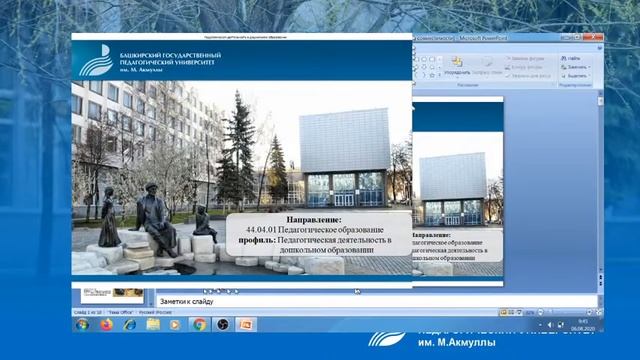Click the Башкирский государственный university logo text
Screen dimensions: 640x360
171,62
